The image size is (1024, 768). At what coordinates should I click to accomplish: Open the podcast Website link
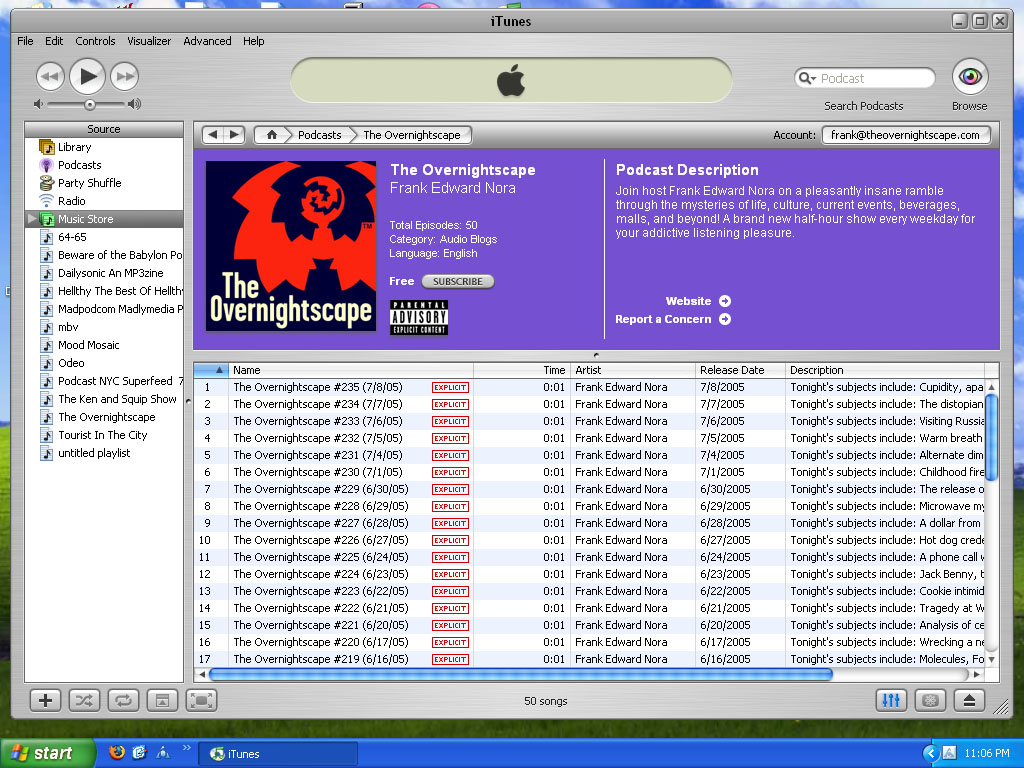click(x=698, y=301)
